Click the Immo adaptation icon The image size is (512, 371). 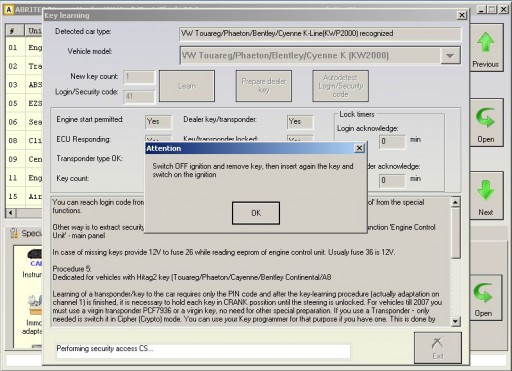[x=35, y=305]
